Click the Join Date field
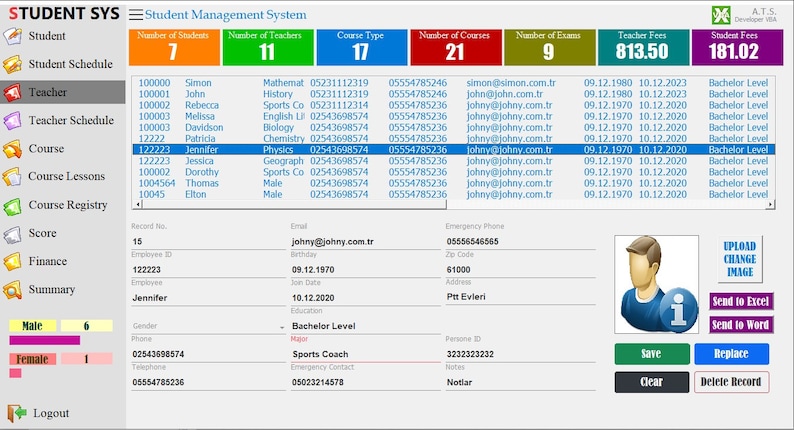Viewport: 794px width, 430px height. [x=365, y=298]
